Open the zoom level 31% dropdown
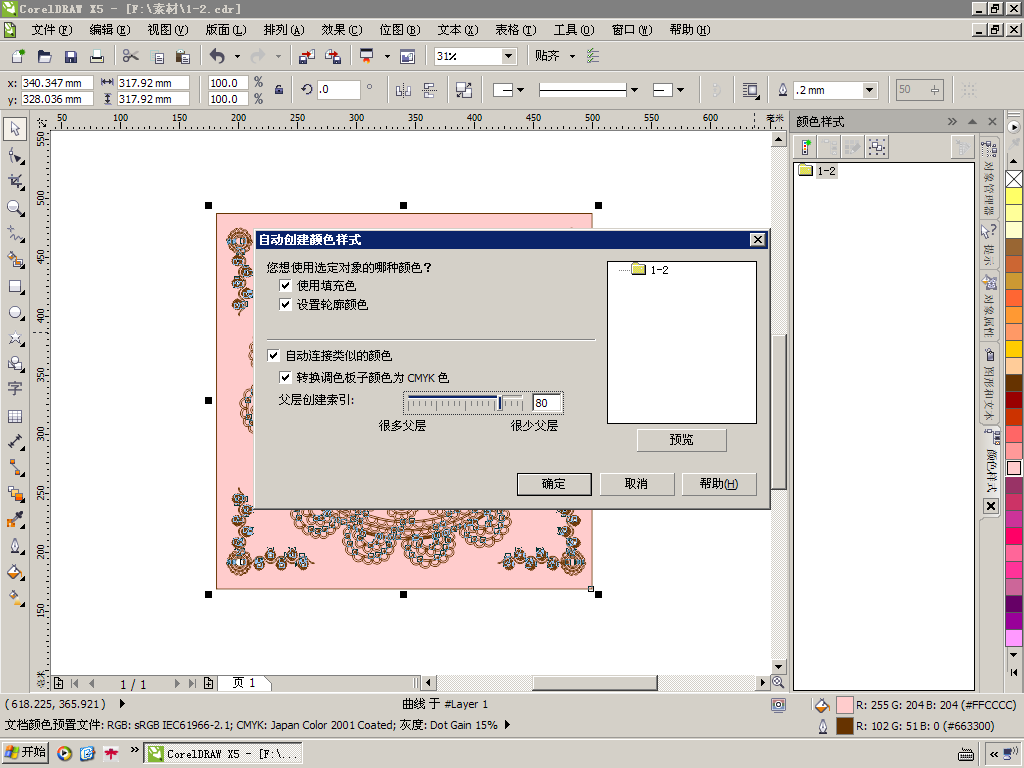This screenshot has width=1024, height=768. coord(509,56)
